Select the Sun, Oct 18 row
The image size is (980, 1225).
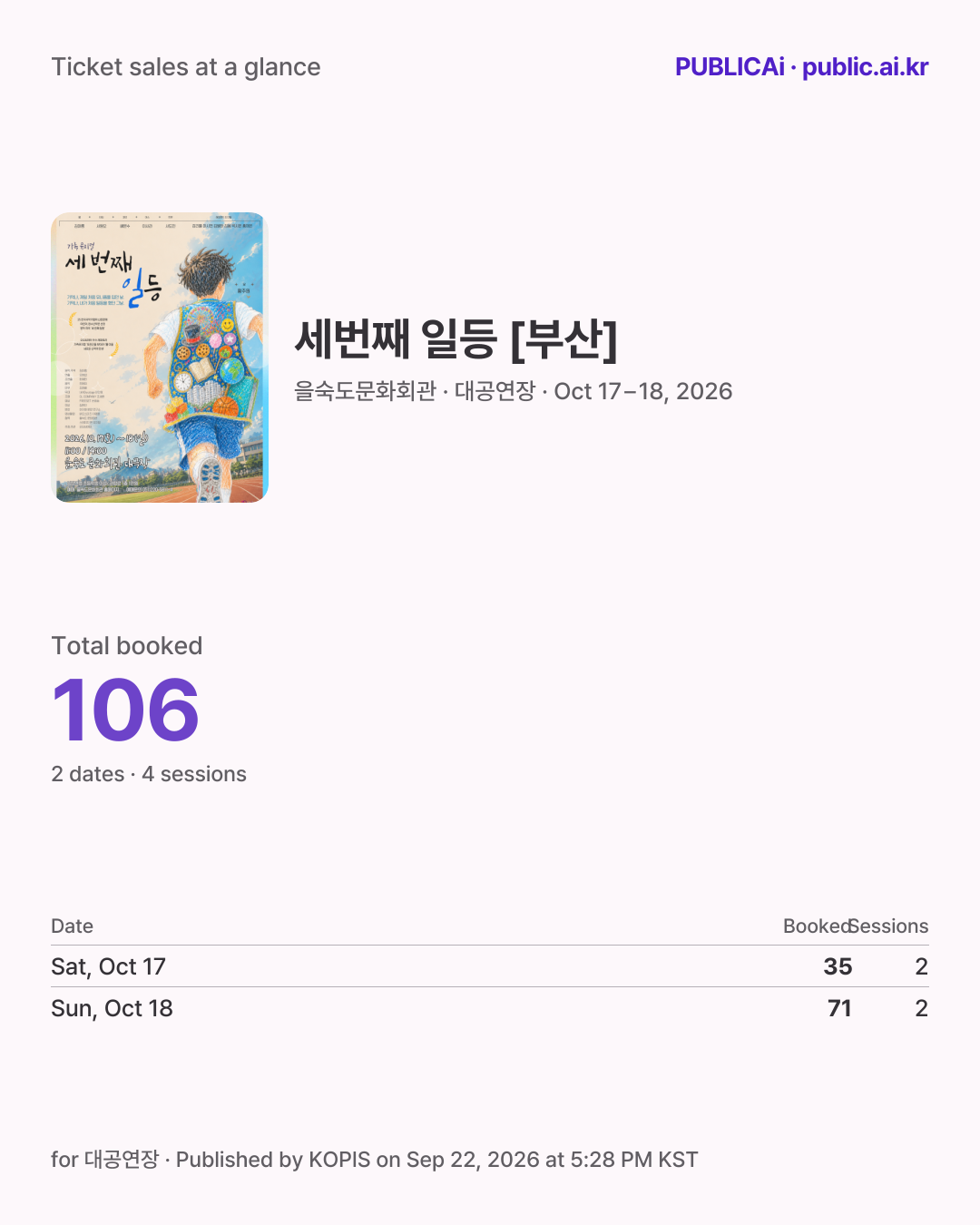click(490, 1008)
